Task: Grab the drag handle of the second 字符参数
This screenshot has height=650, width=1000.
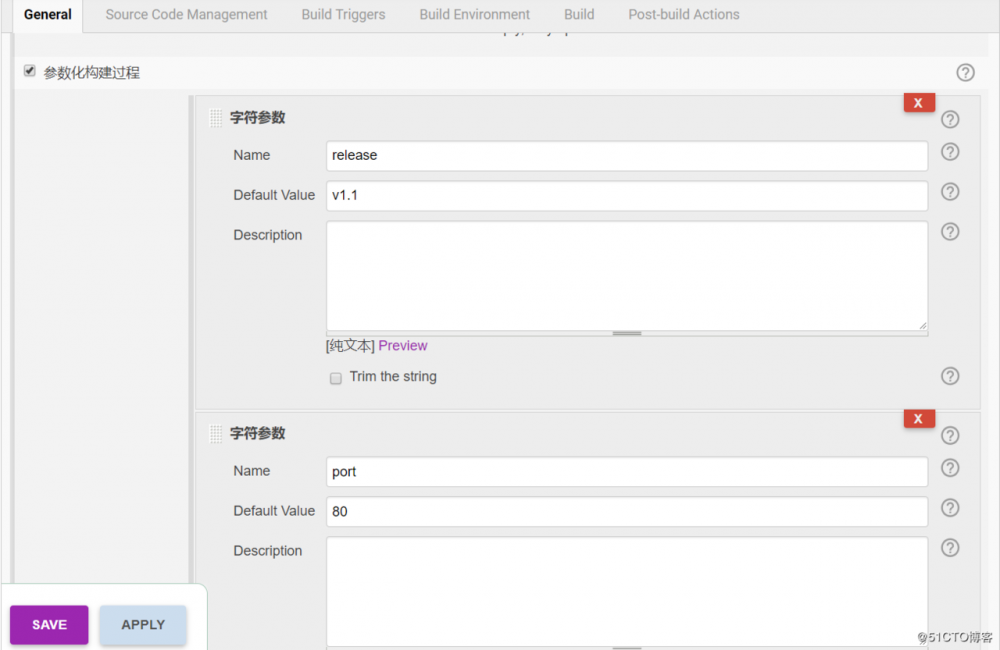Action: pos(216,434)
